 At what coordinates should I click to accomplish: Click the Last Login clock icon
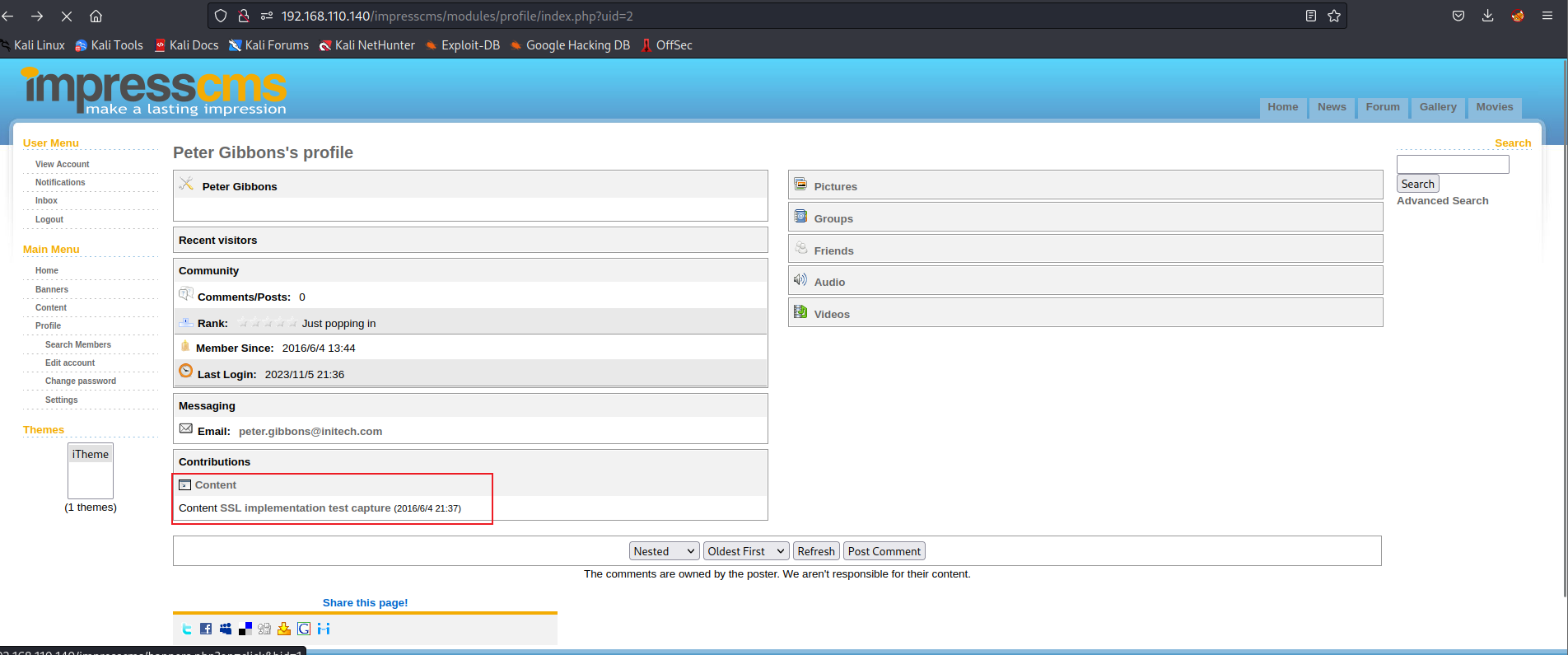[x=186, y=372]
